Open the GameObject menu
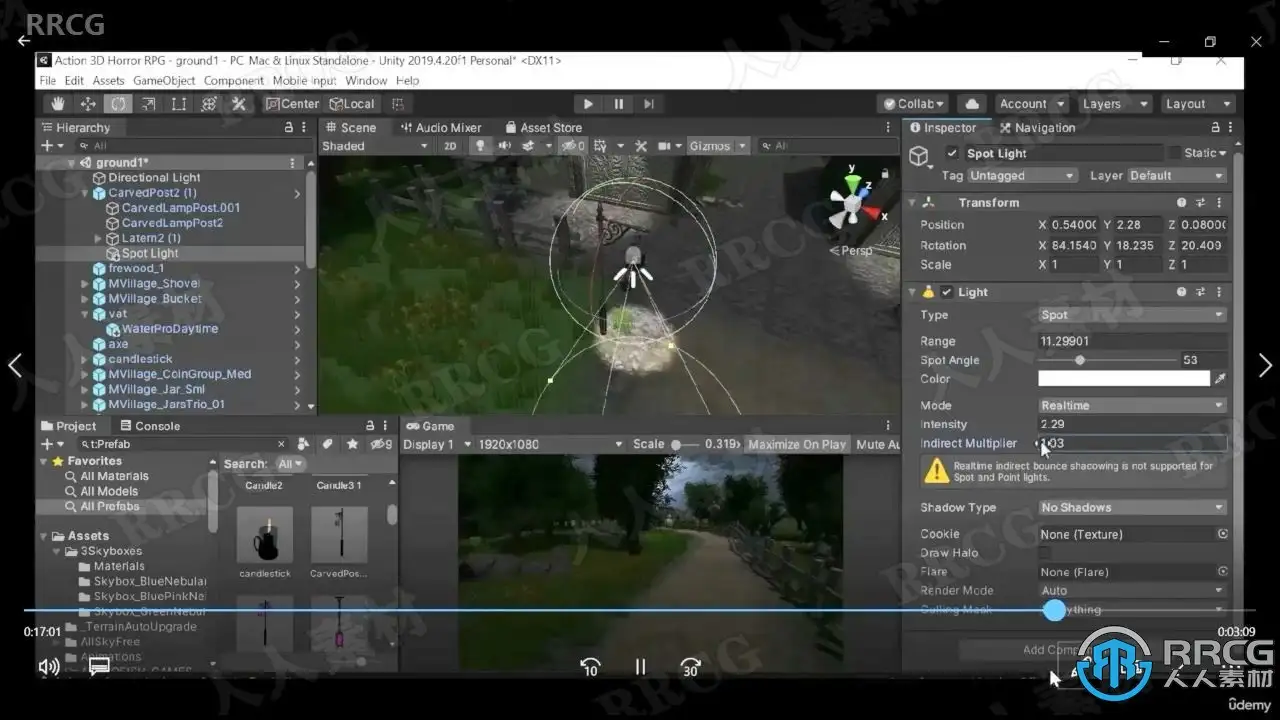Viewport: 1280px width, 720px height. [x=164, y=81]
